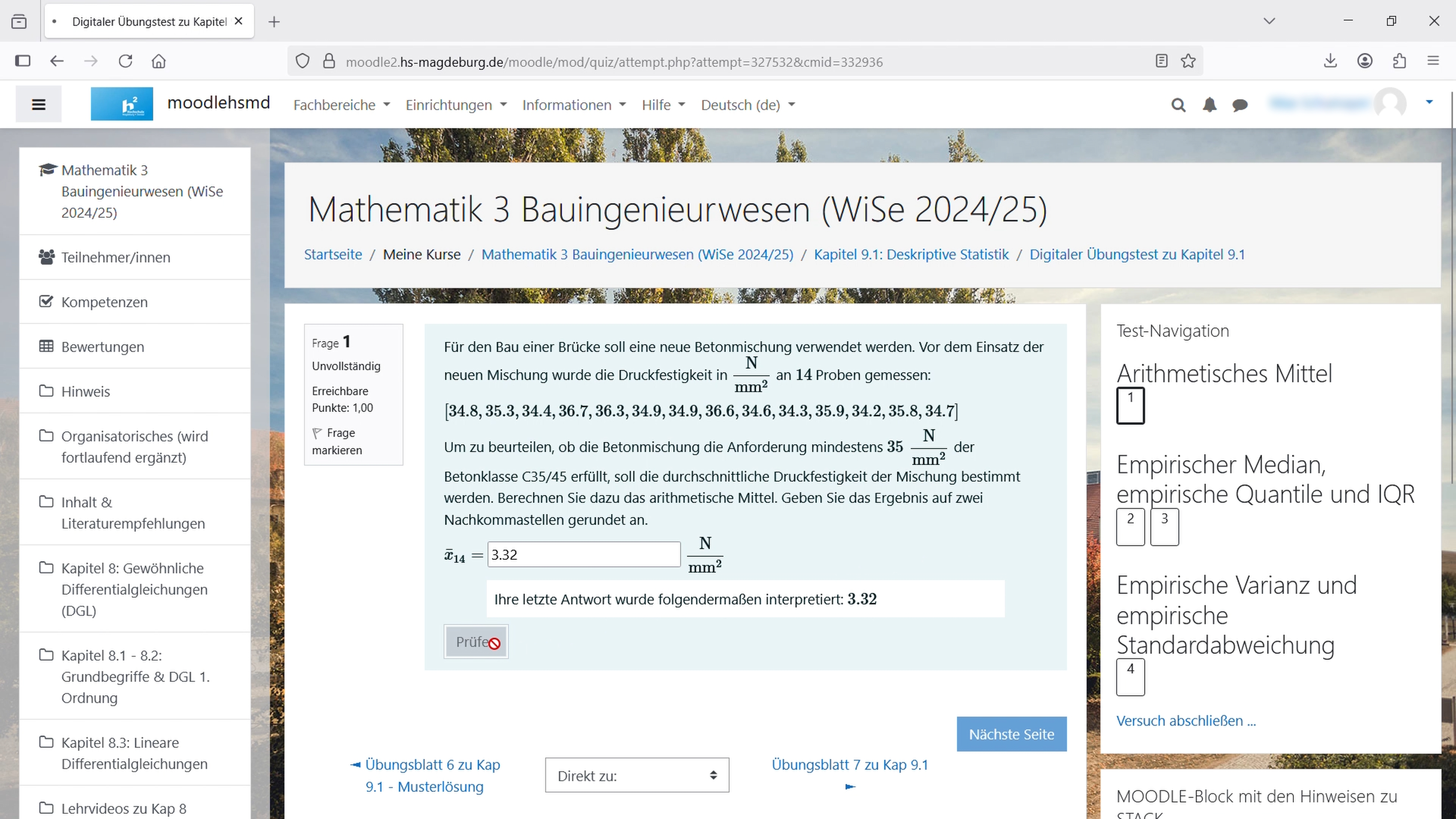Open the notifications bell
Image resolution: width=1456 pixels, height=819 pixels.
tap(1210, 105)
